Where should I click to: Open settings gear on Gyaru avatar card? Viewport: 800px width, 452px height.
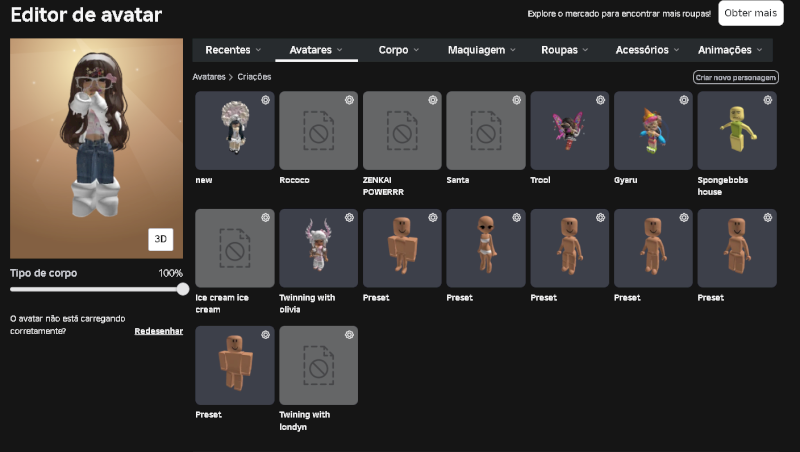(x=684, y=100)
